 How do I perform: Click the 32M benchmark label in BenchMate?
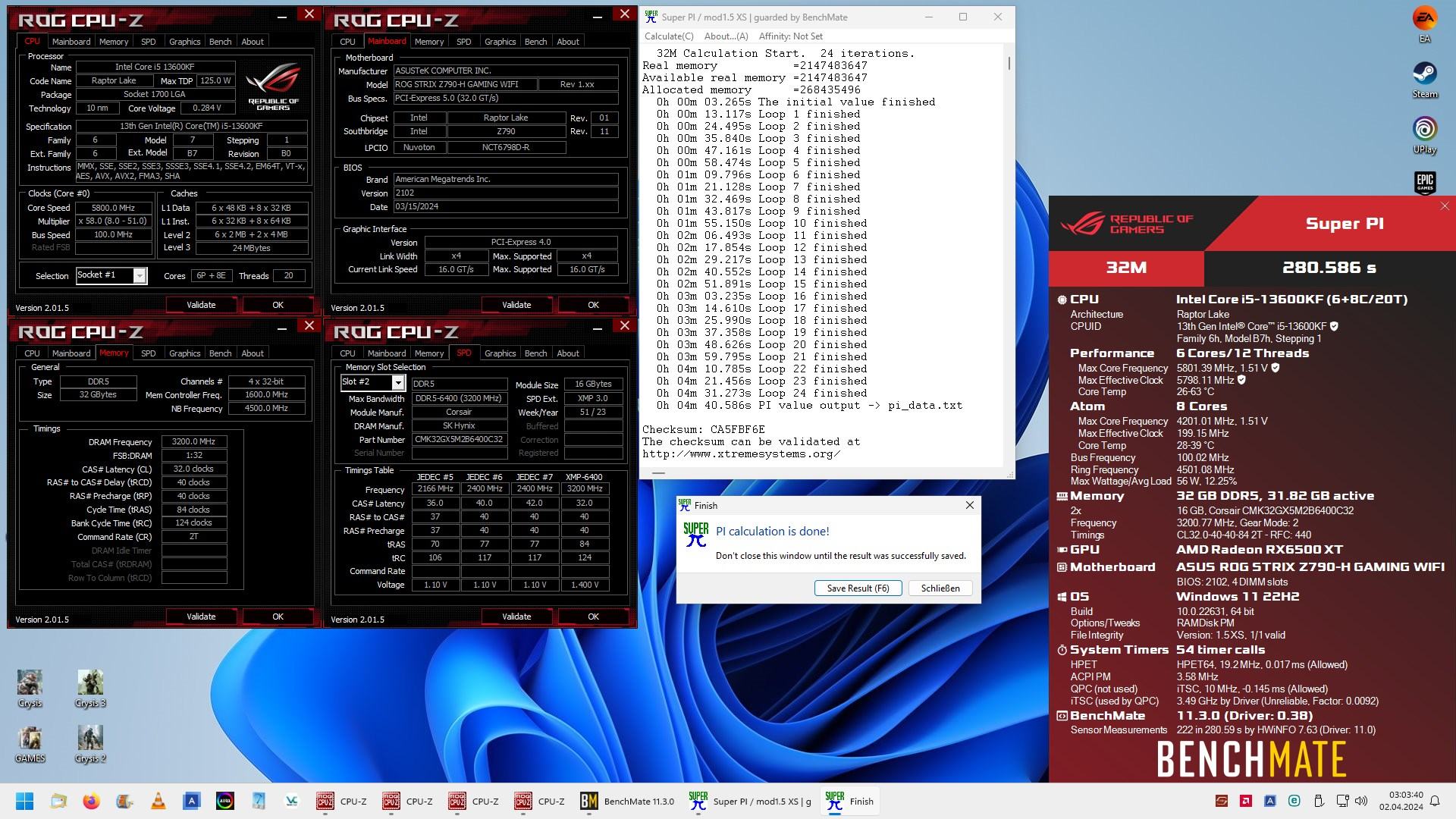click(1126, 268)
